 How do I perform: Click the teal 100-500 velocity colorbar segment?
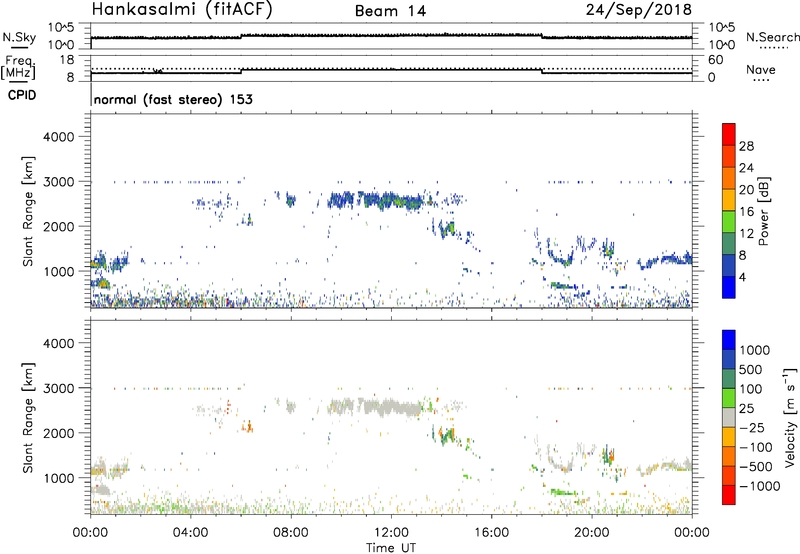(729, 379)
